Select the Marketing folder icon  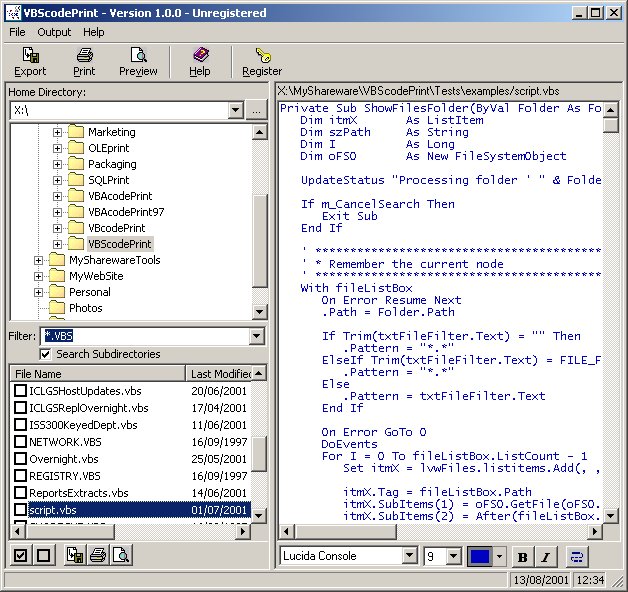click(76, 132)
